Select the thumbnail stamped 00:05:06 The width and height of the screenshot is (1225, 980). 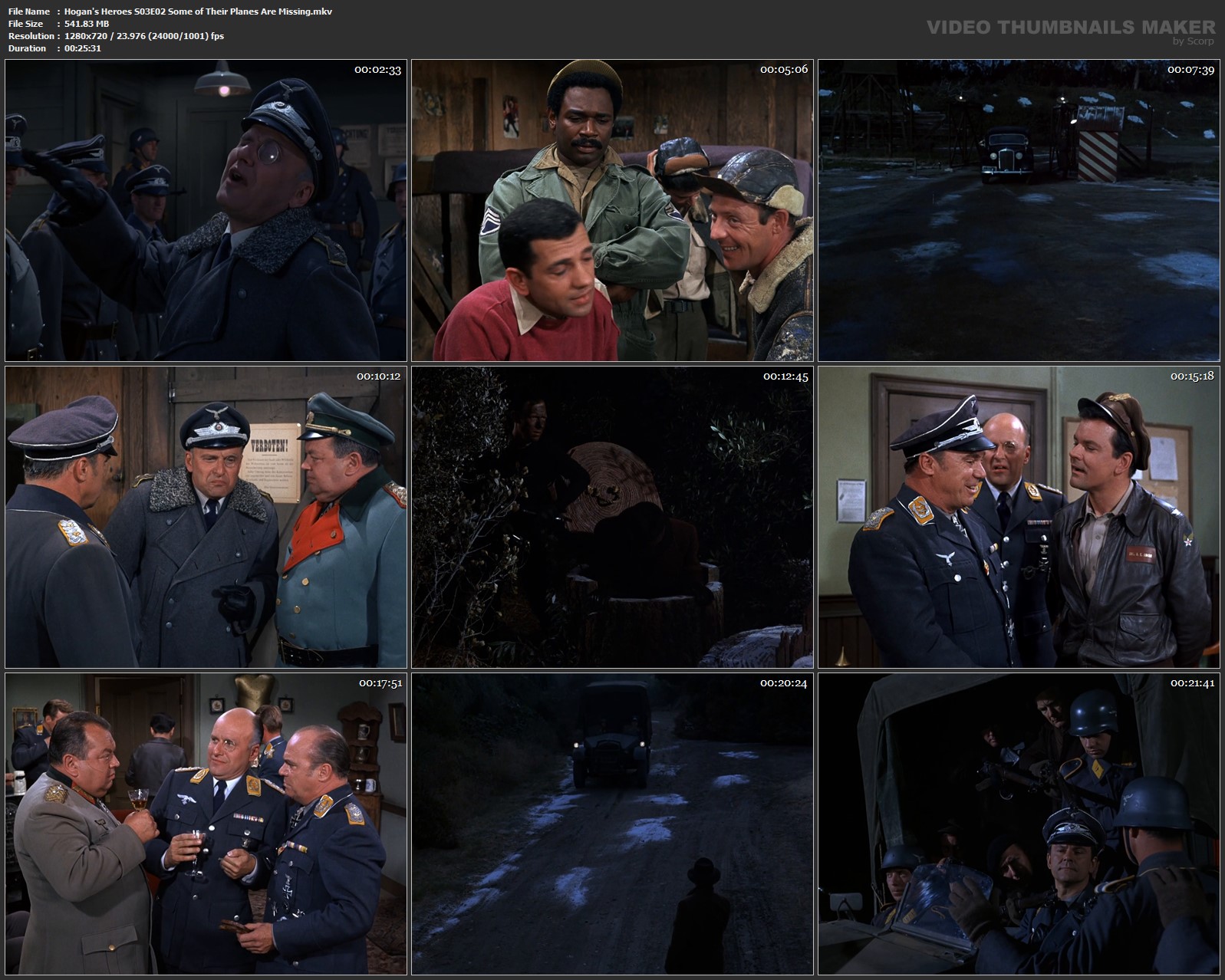[x=612, y=210]
